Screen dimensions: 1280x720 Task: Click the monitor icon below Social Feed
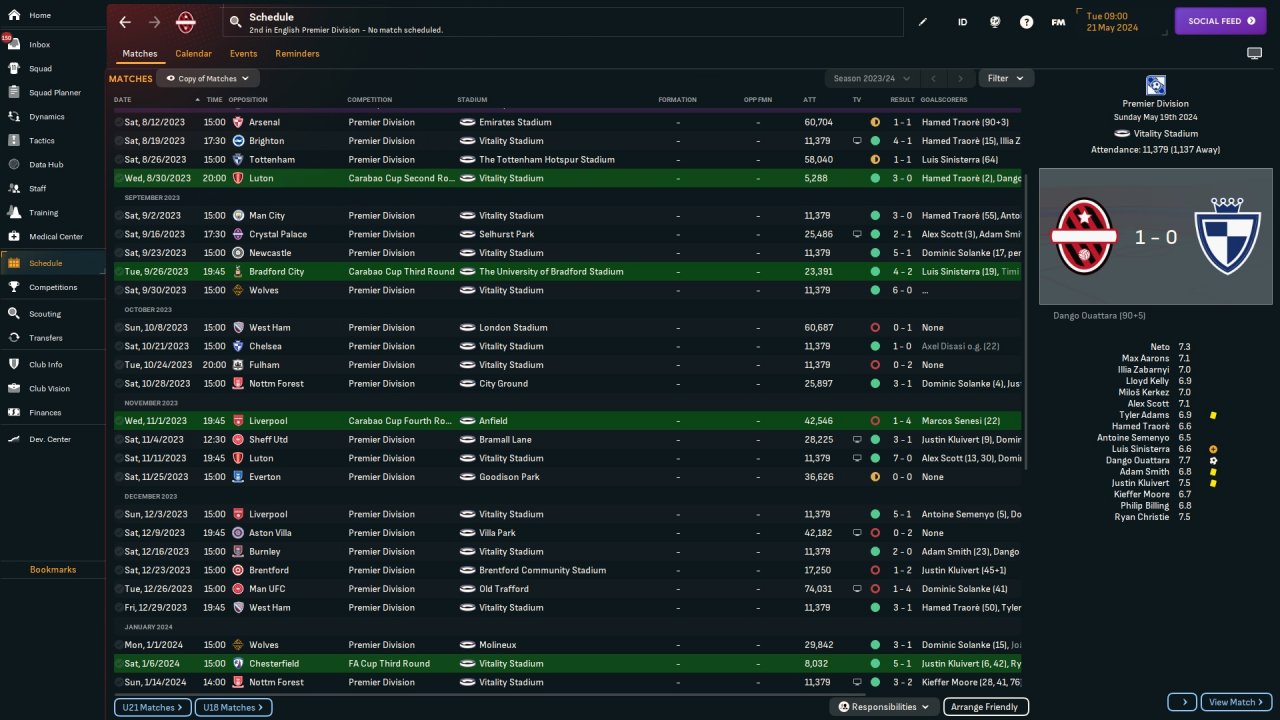[x=1254, y=53]
